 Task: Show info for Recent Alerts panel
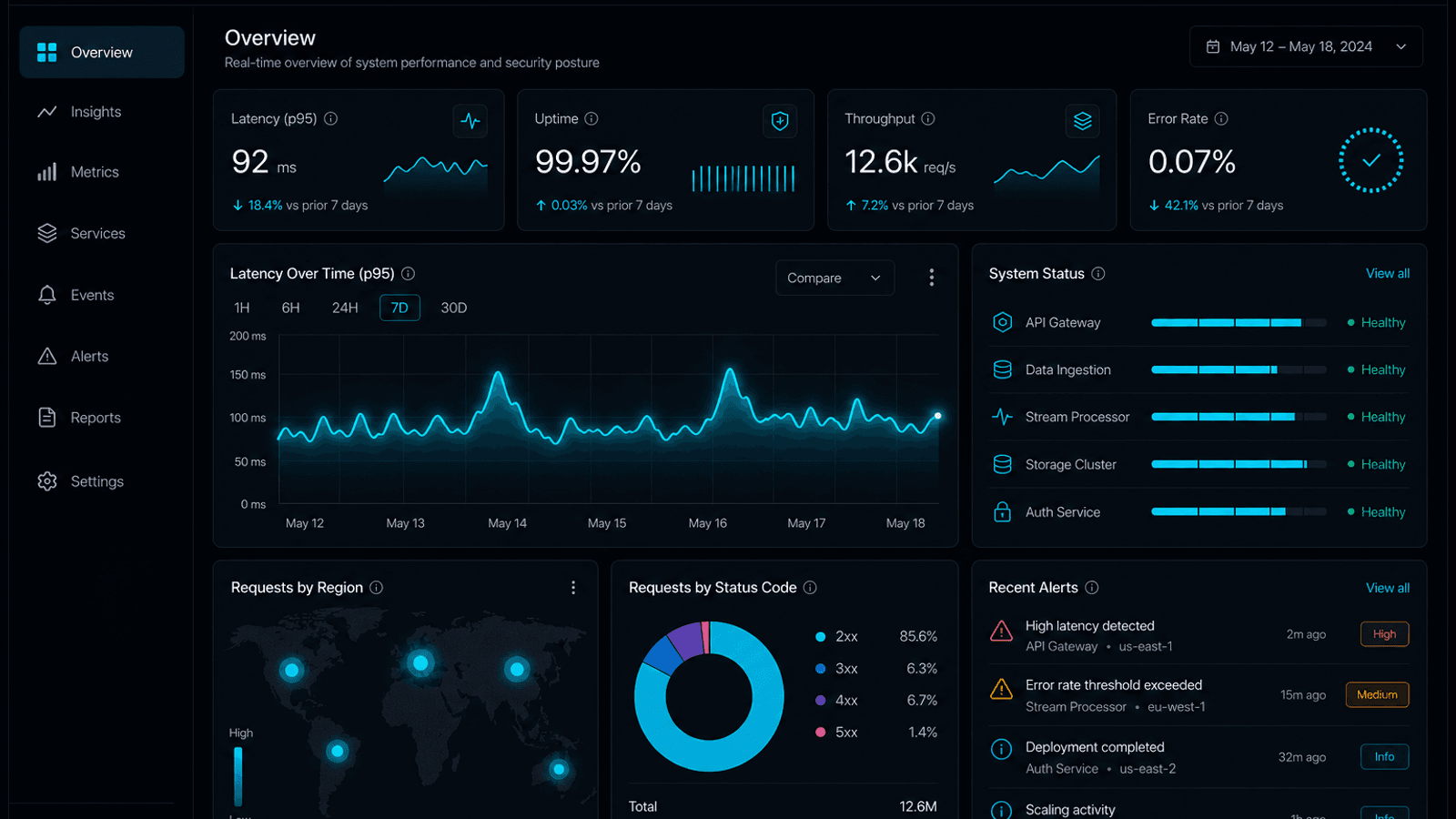(x=1092, y=588)
